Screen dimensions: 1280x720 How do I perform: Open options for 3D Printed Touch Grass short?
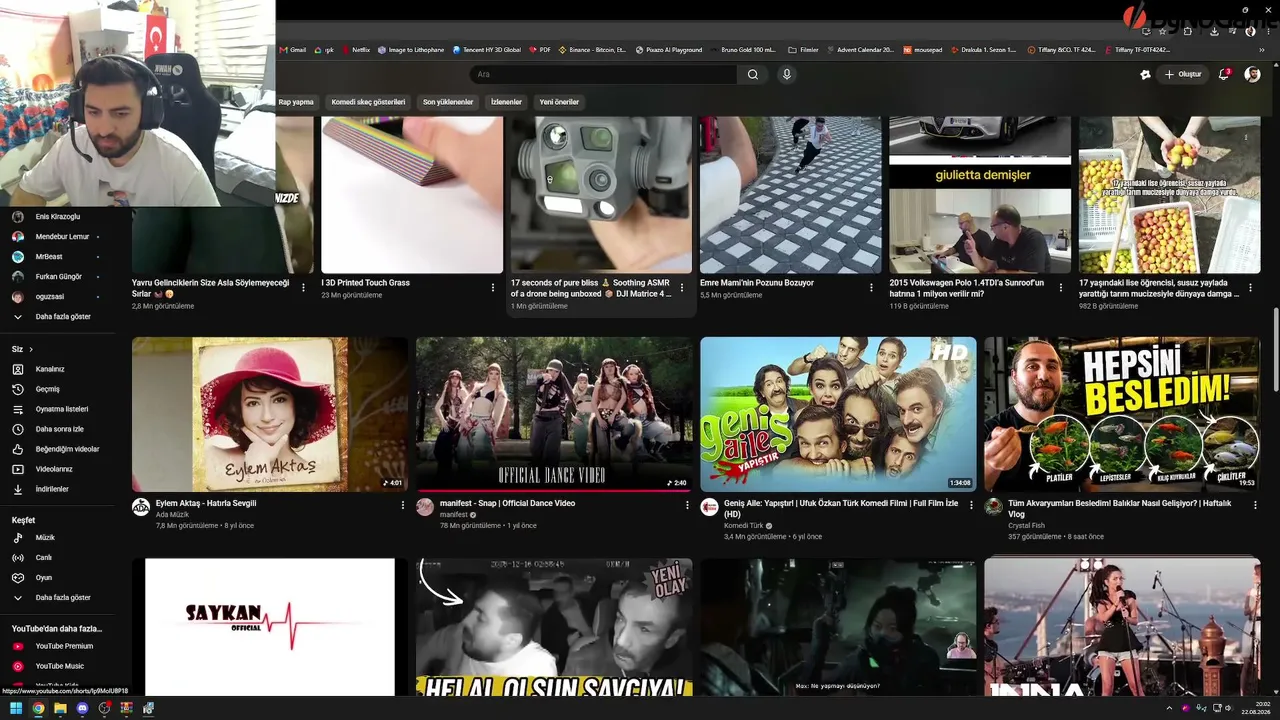[493, 287]
